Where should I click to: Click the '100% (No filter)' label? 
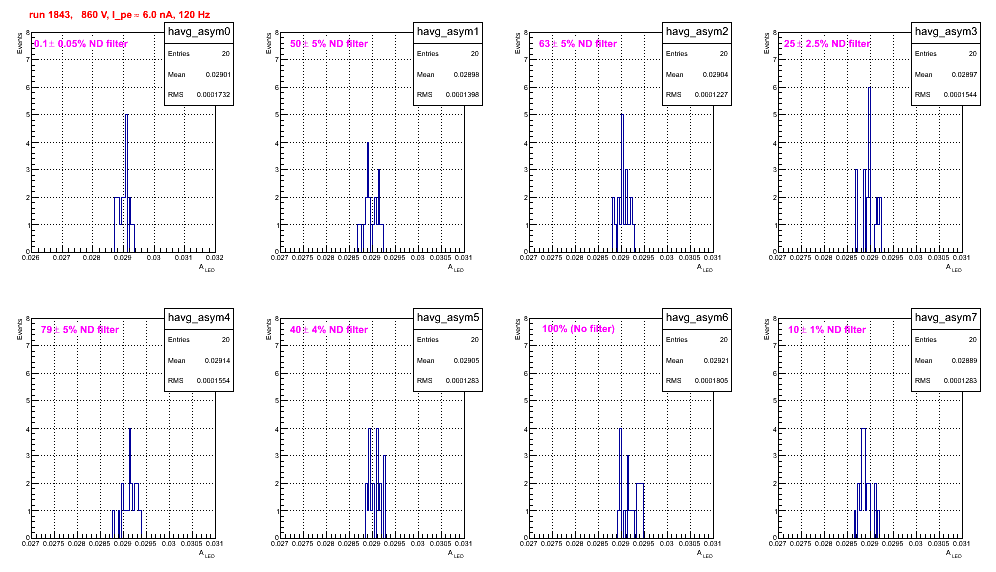(x=579, y=329)
